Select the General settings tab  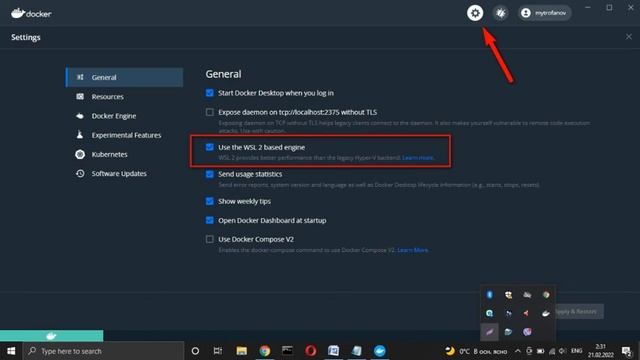point(124,77)
